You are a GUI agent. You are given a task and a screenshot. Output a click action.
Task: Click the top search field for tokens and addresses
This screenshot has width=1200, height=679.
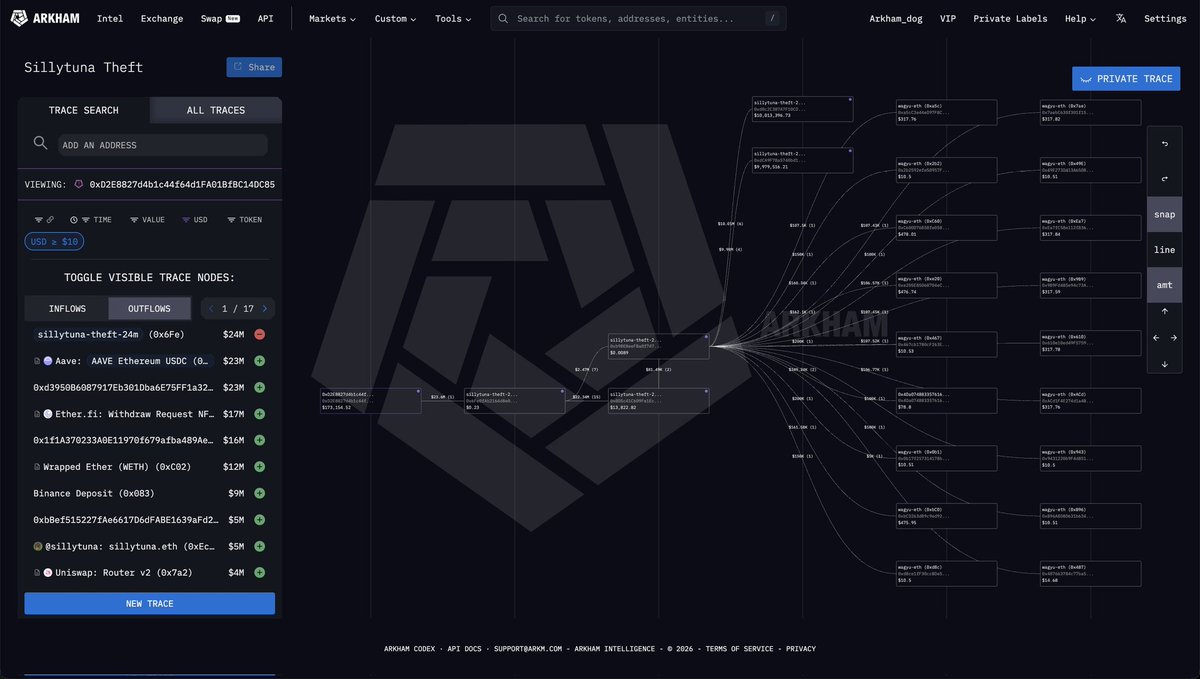click(638, 18)
